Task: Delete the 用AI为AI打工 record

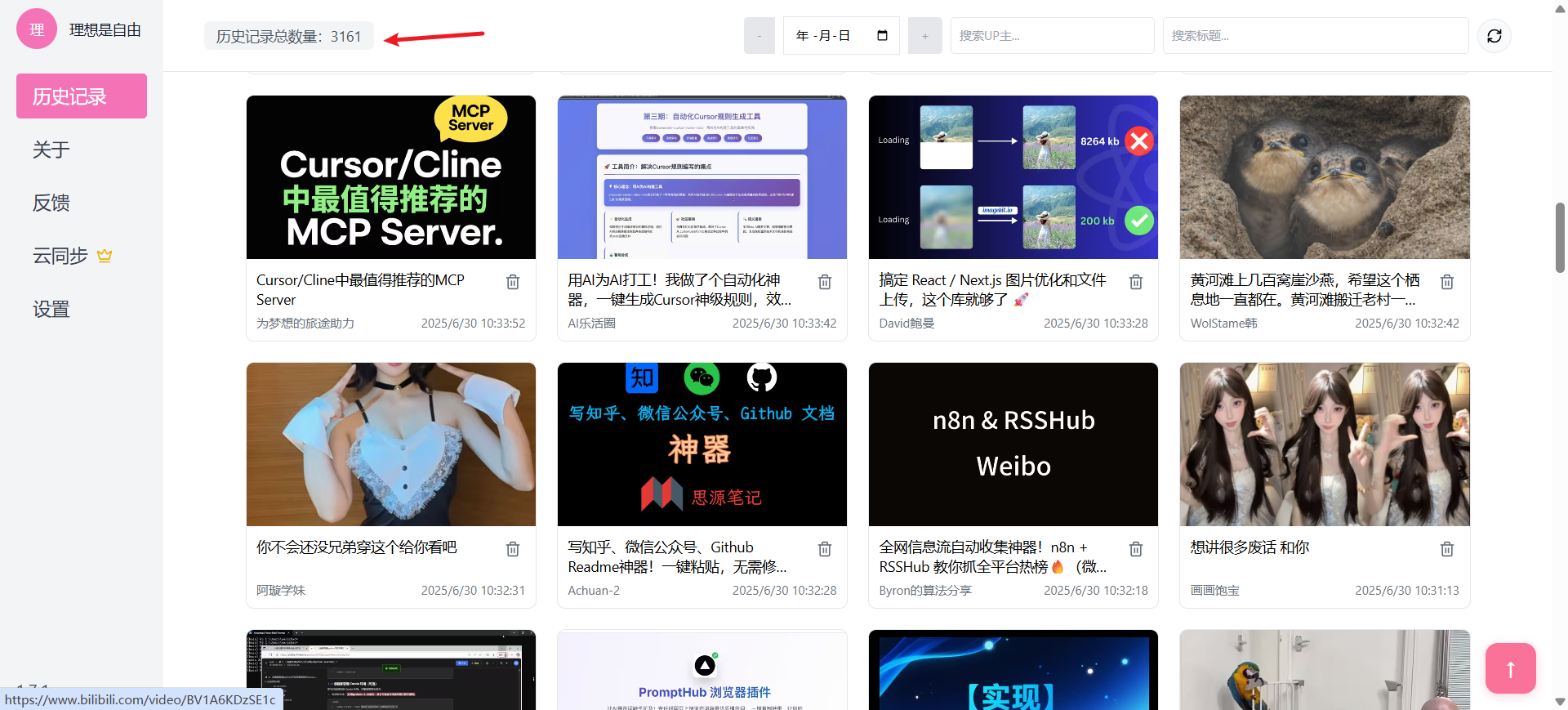Action: 825,282
